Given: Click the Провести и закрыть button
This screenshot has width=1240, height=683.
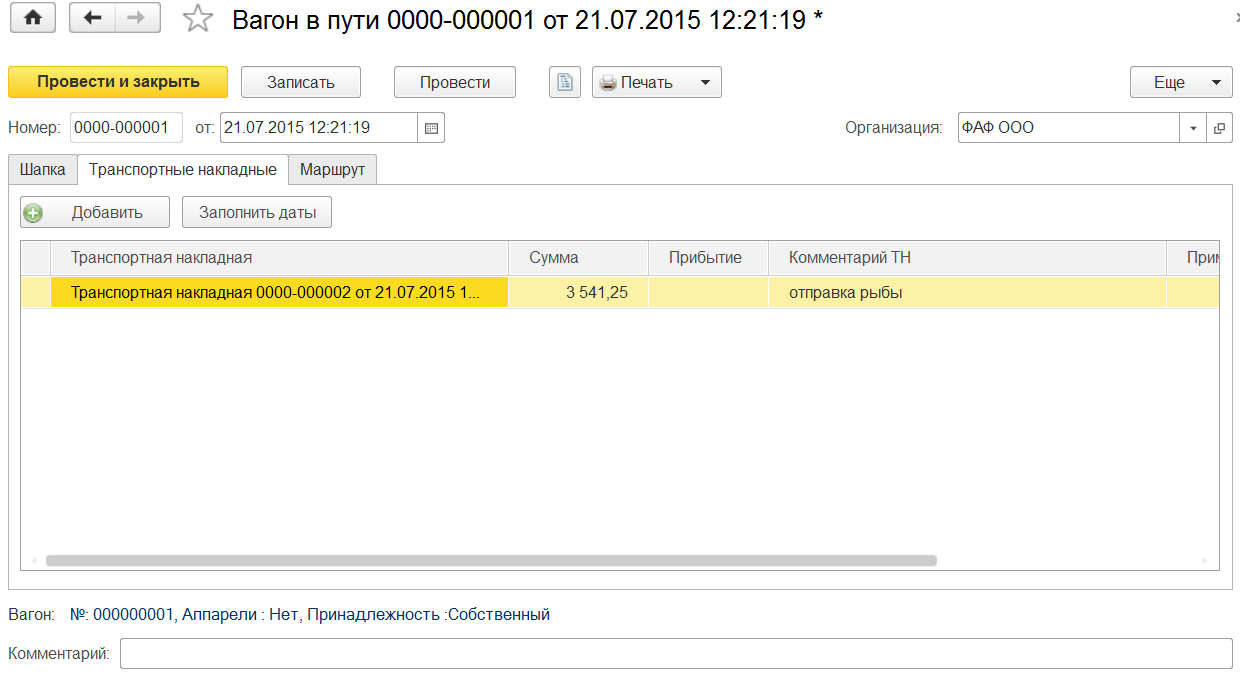Looking at the screenshot, I should point(118,82).
